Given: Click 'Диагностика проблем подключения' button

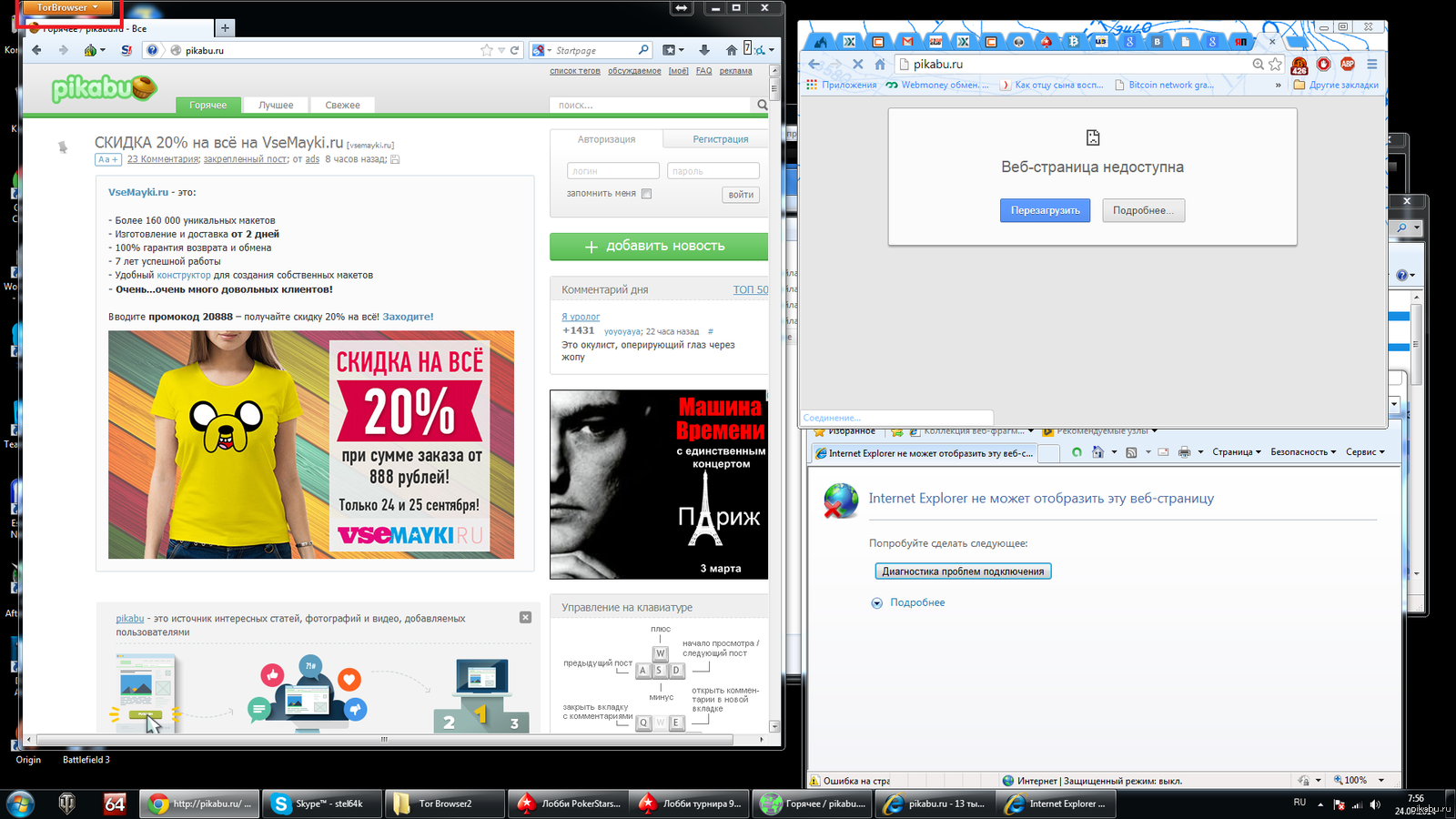Looking at the screenshot, I should pyautogui.click(x=963, y=571).
